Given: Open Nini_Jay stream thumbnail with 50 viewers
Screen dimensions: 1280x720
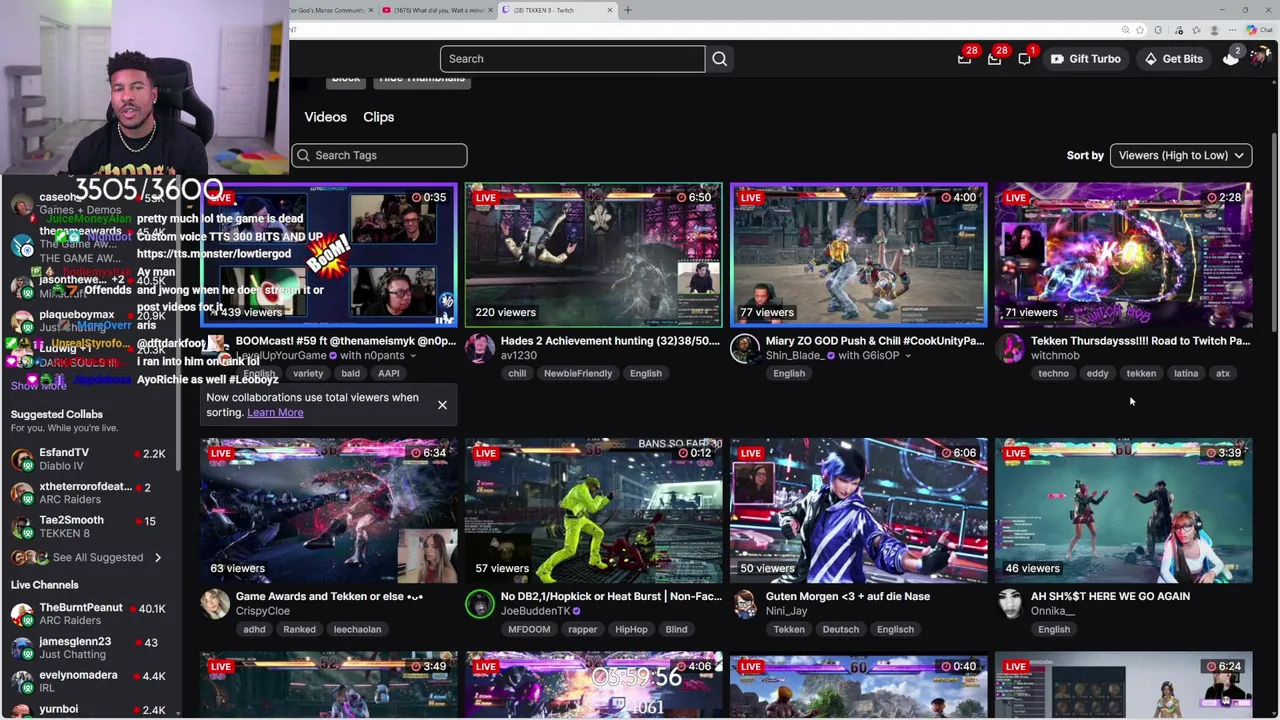Looking at the screenshot, I should pos(858,511).
